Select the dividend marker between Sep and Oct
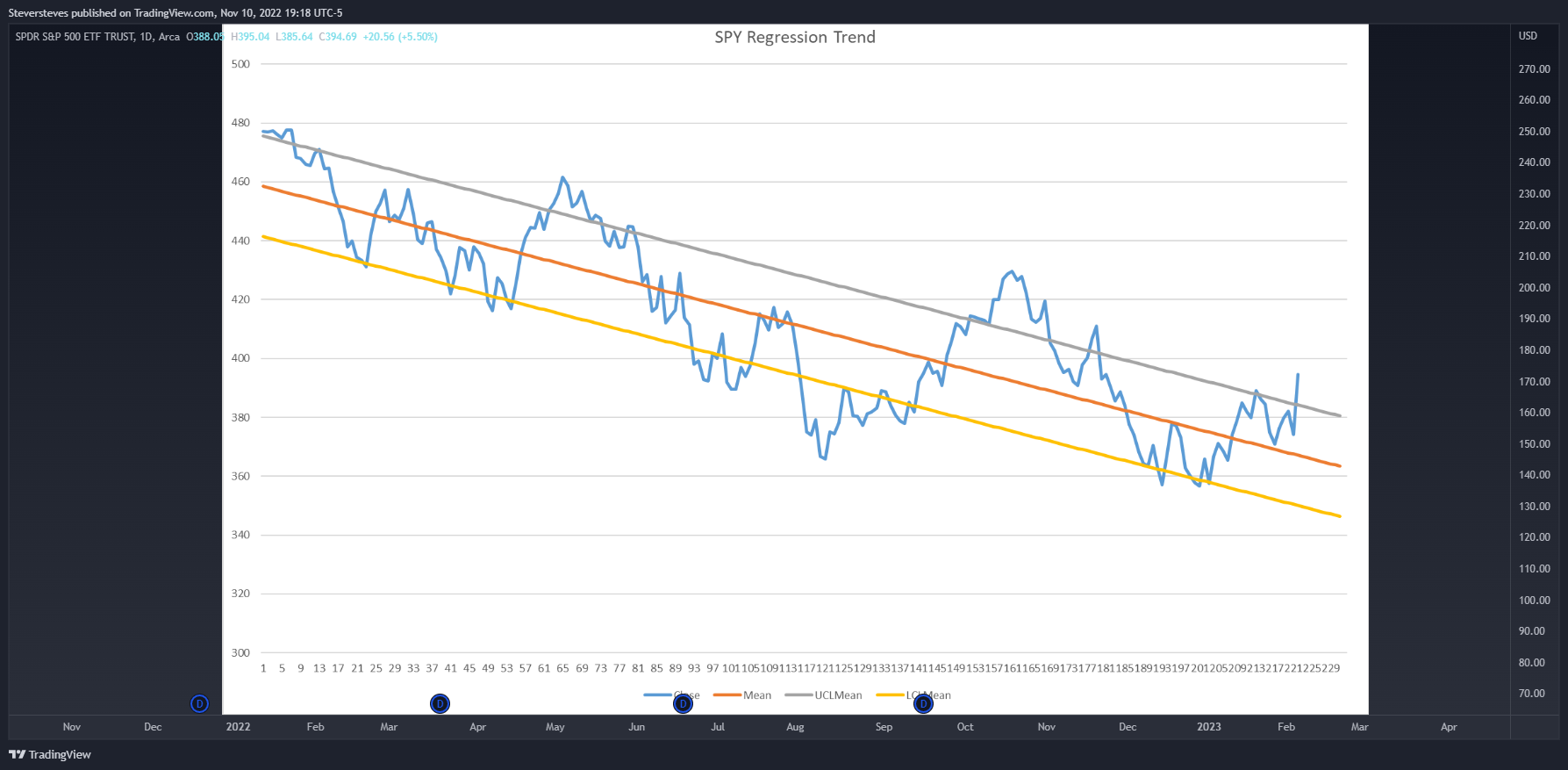The image size is (1568, 770). click(x=923, y=703)
